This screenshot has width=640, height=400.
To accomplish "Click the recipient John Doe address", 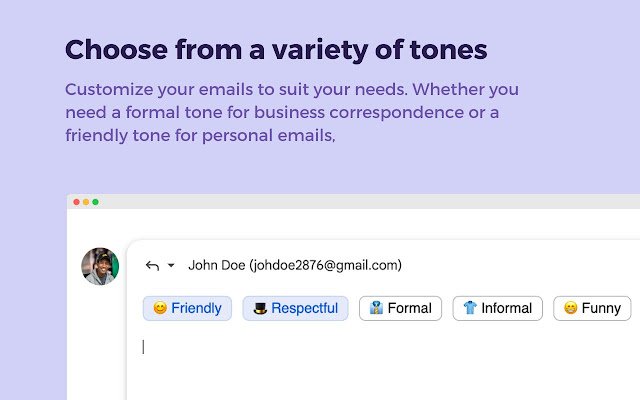I will [x=295, y=265].
